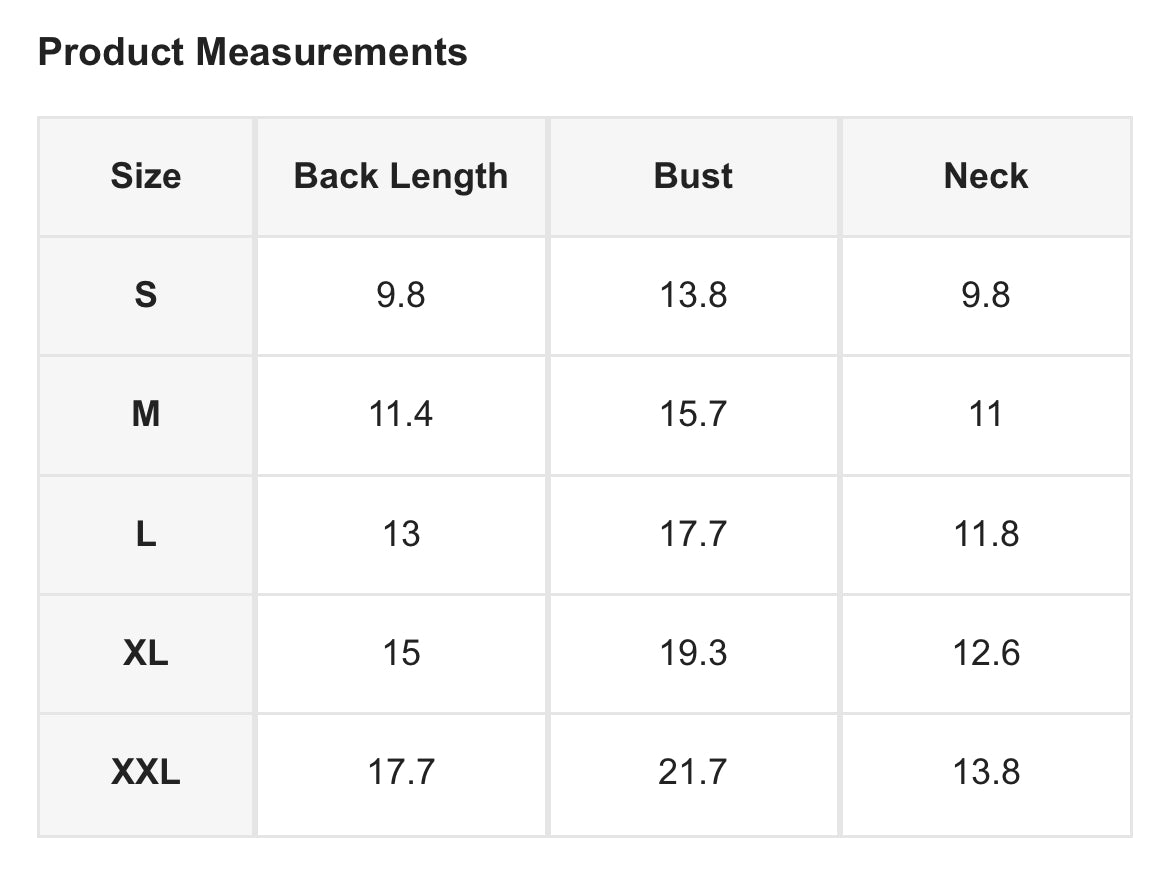Screen dimensions: 1170x871
Task: Choose the XL size row label
Action: pyautogui.click(x=146, y=653)
